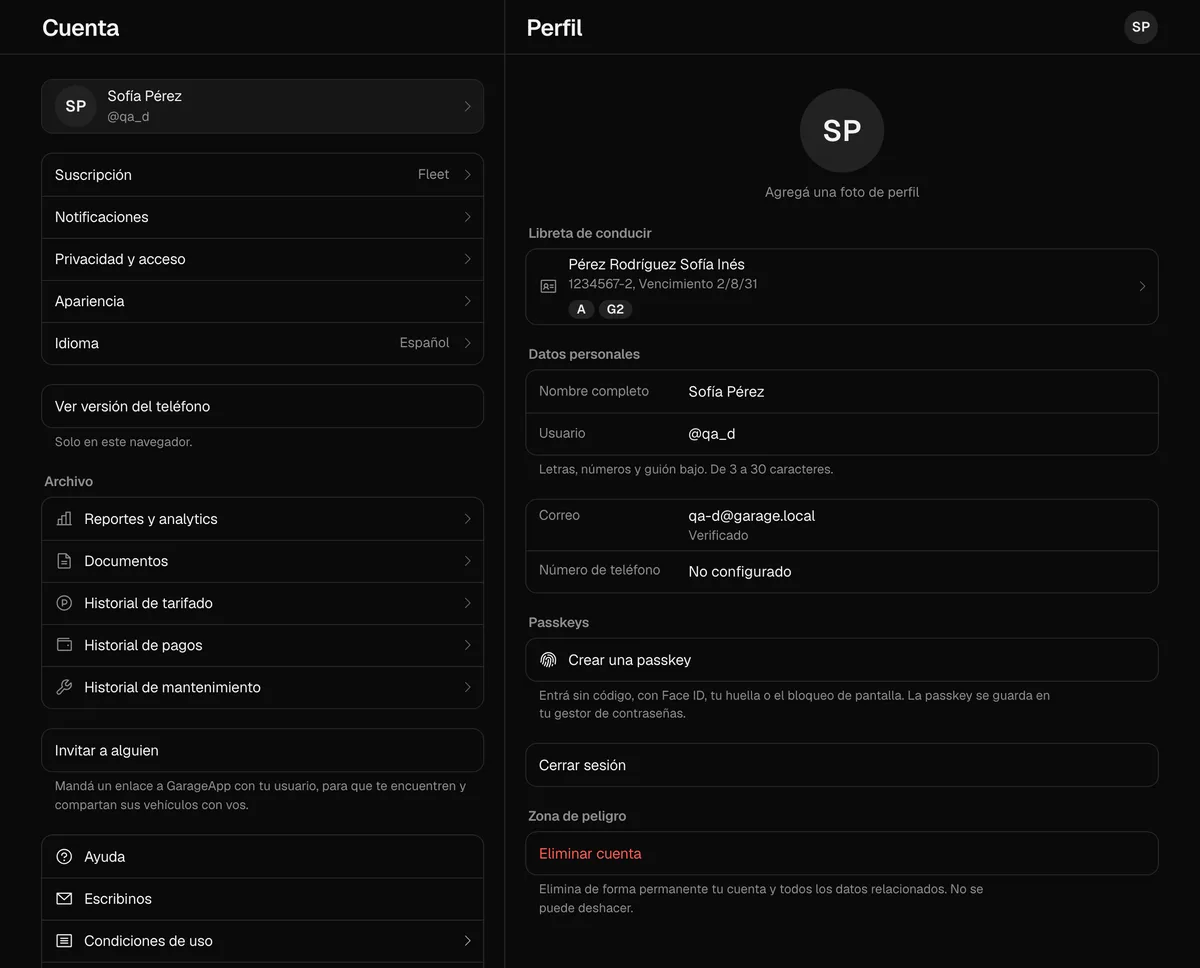This screenshot has height=968, width=1200.
Task: Open the Ayuda entry
Action: 262,857
